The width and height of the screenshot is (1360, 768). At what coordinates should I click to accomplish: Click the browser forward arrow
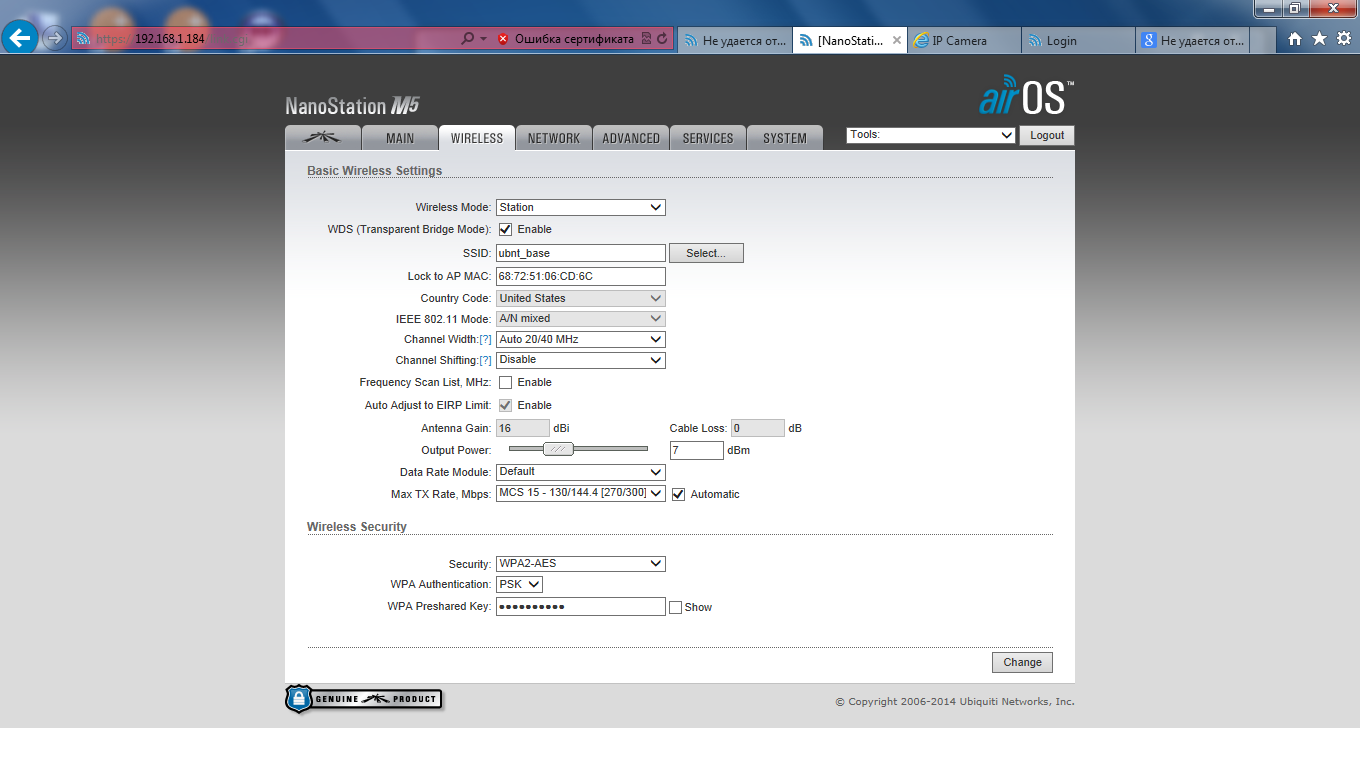point(54,38)
